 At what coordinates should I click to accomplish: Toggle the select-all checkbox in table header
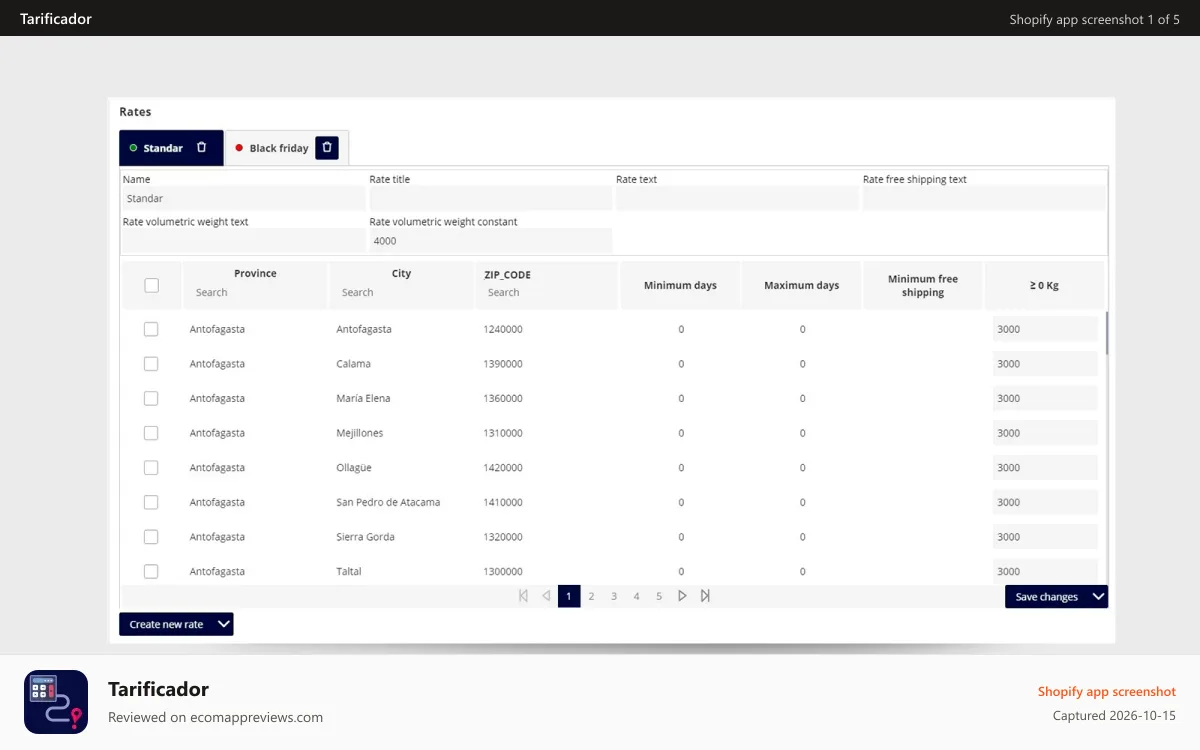tap(151, 285)
